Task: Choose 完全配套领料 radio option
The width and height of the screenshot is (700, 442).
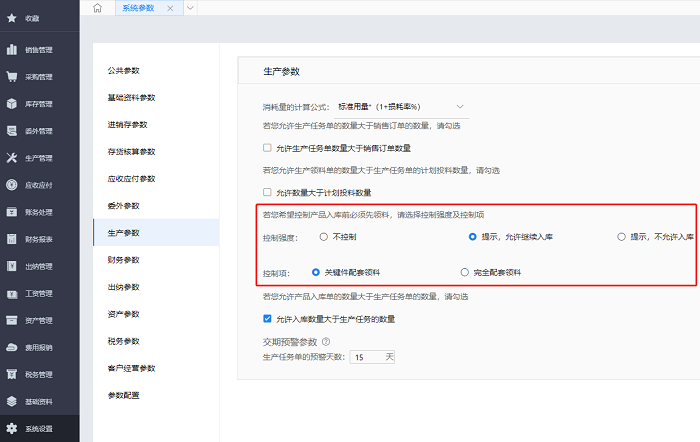Action: [x=464, y=272]
